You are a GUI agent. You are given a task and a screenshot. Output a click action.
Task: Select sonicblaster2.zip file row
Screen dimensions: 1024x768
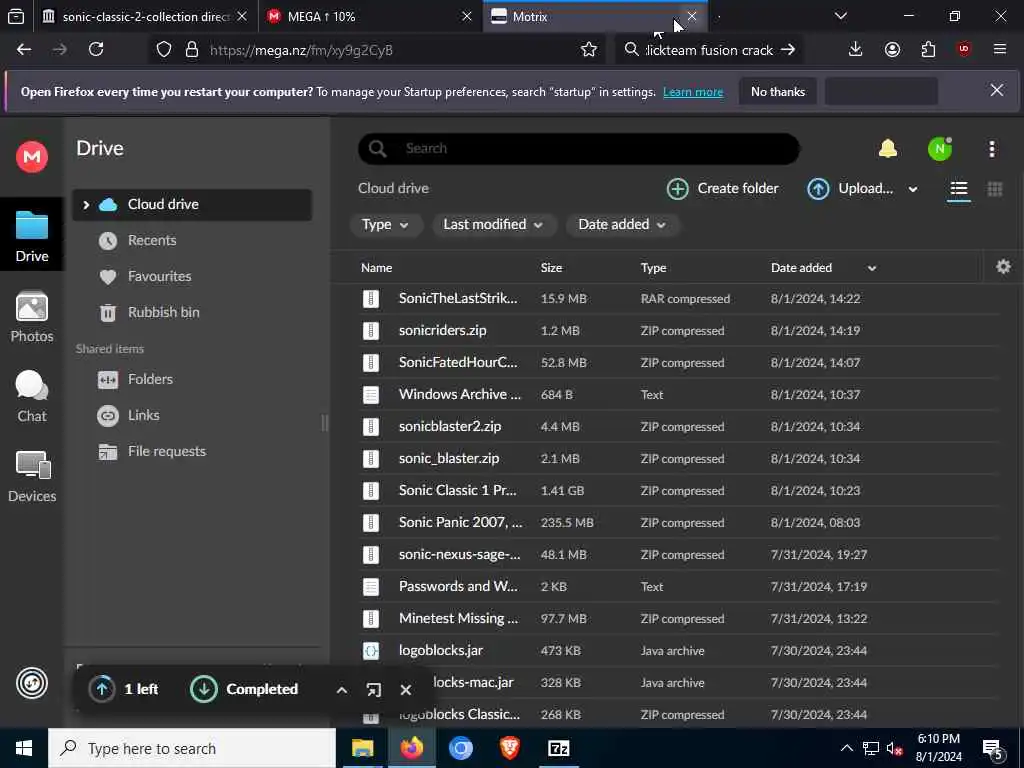[679, 426]
